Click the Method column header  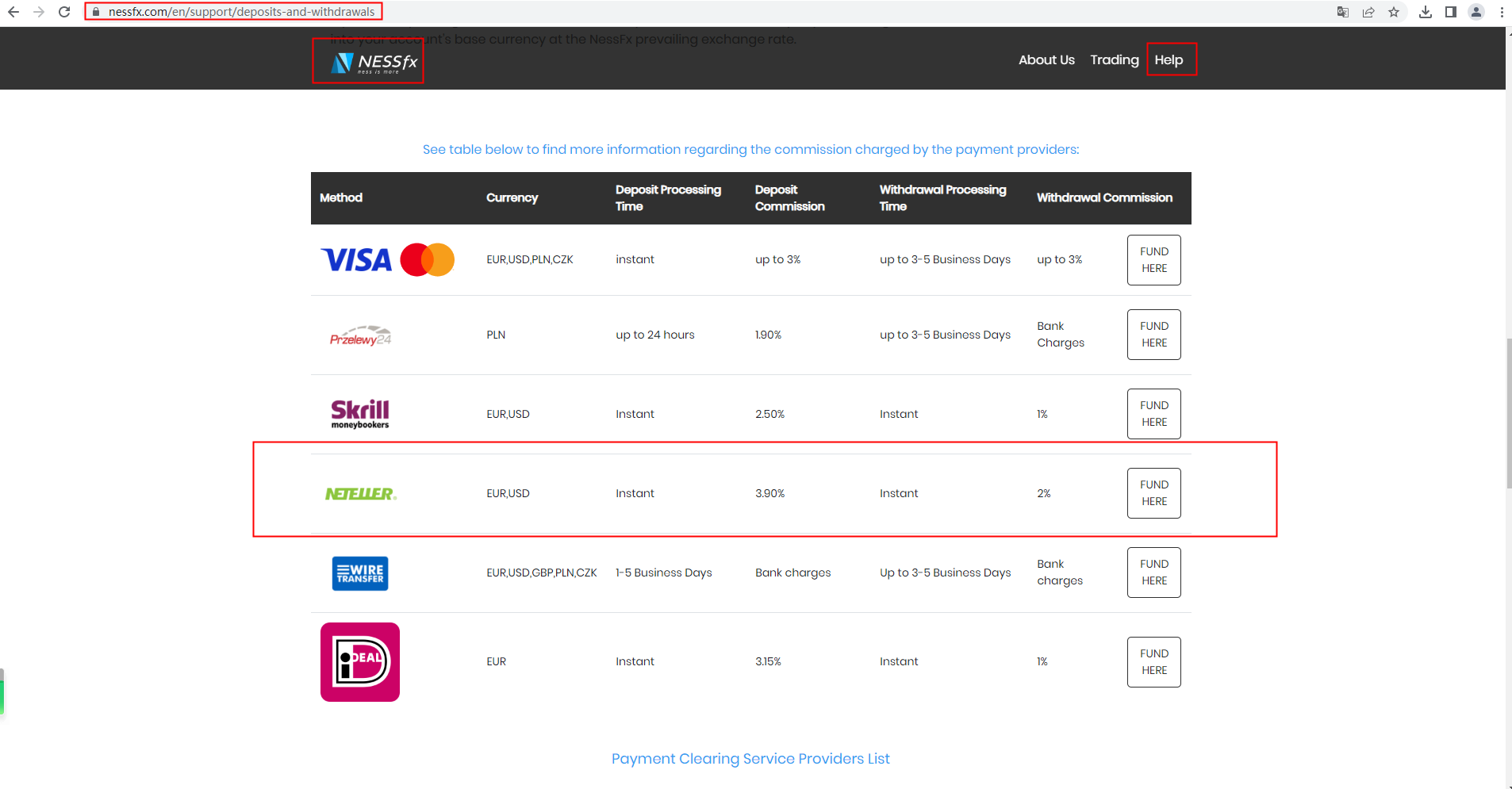coord(341,197)
